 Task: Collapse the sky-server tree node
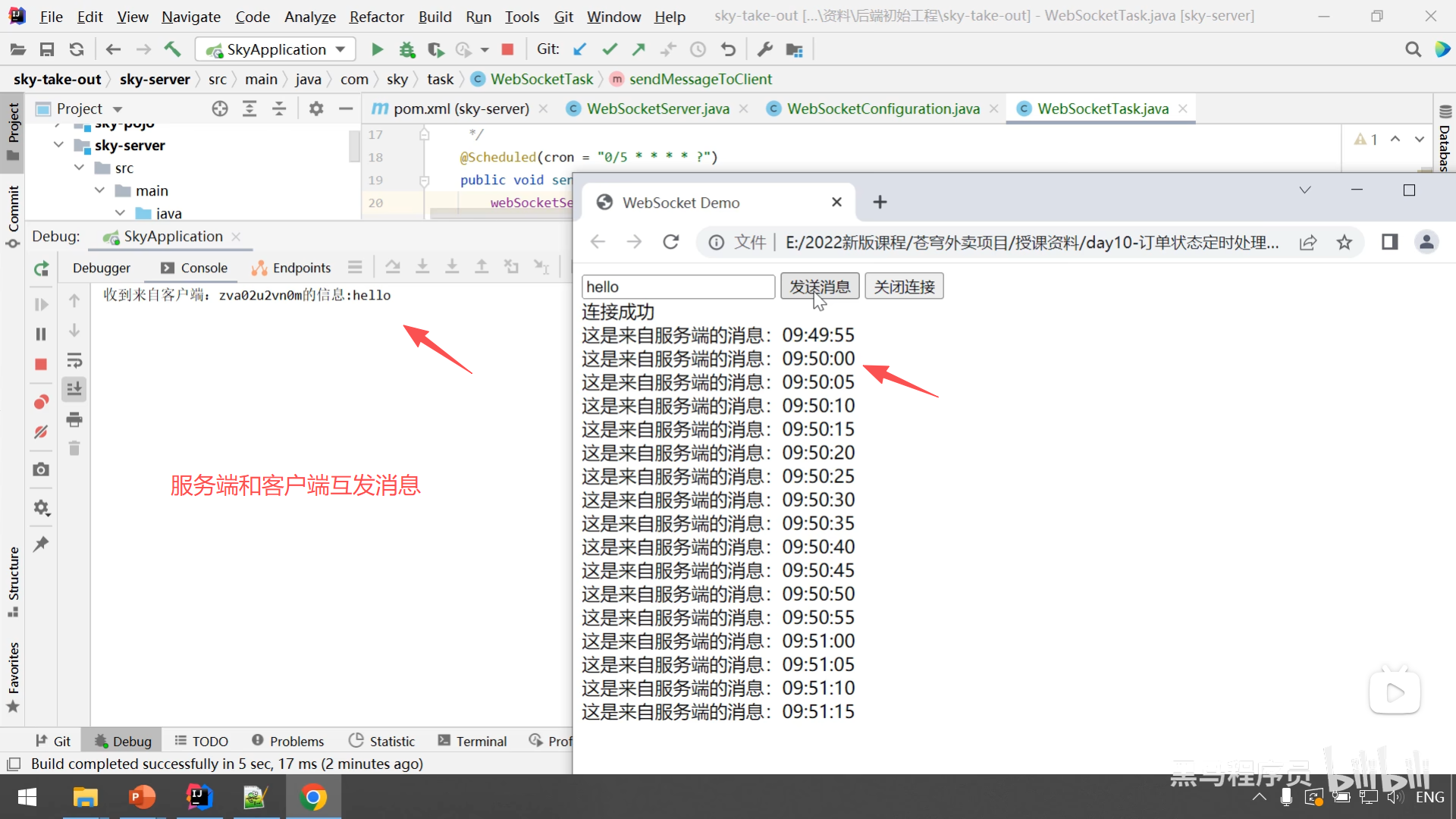59,145
